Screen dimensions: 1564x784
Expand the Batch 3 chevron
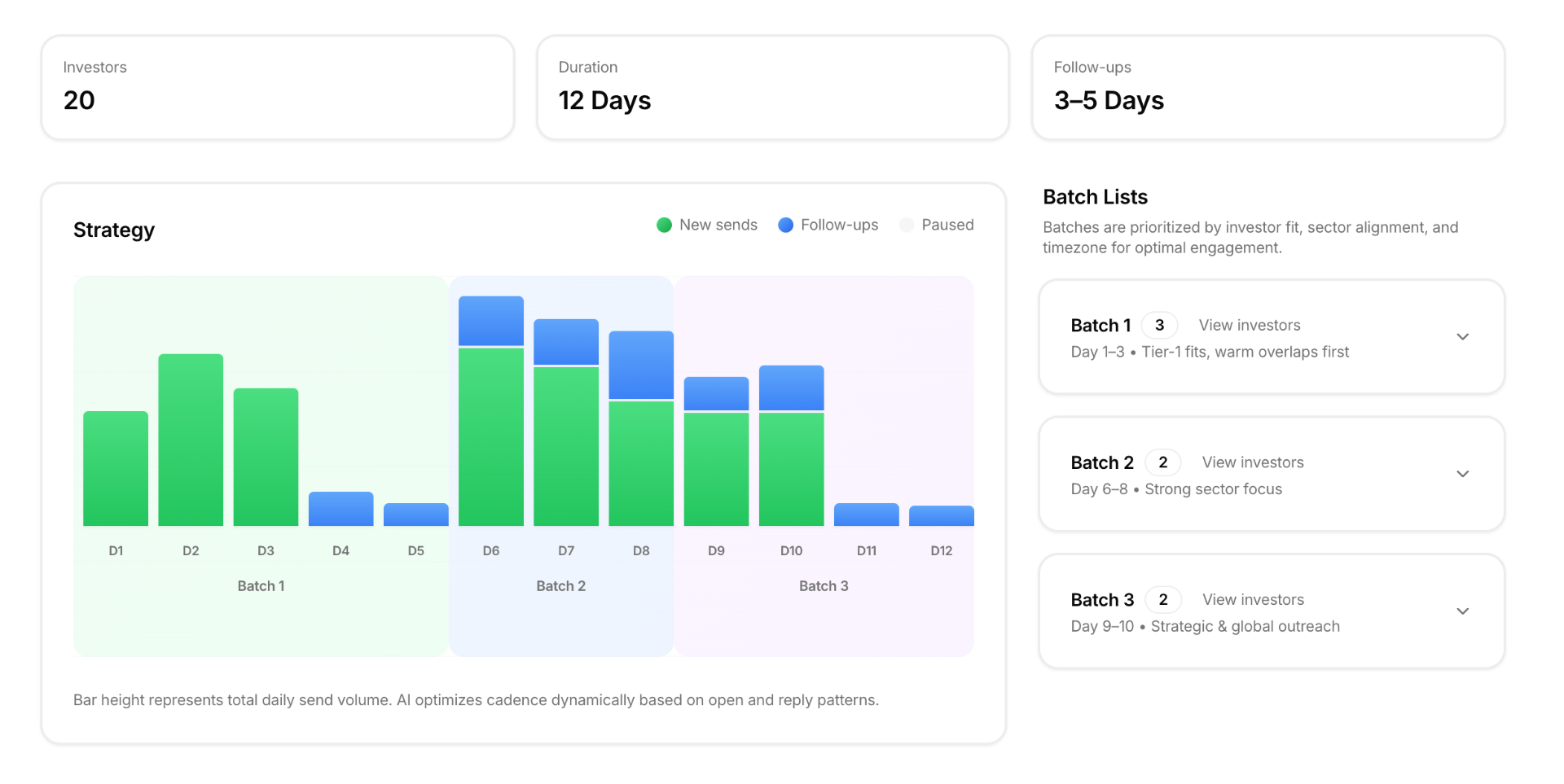(1462, 611)
